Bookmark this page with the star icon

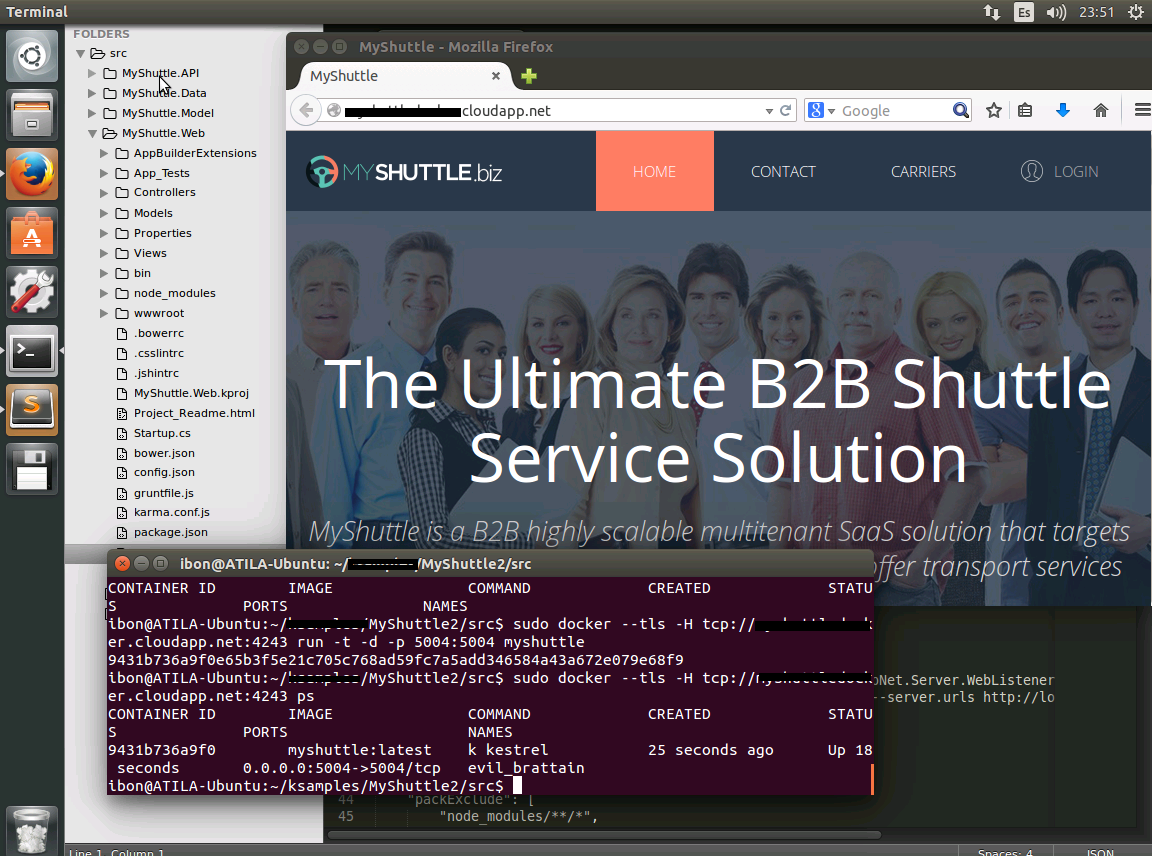(x=994, y=110)
